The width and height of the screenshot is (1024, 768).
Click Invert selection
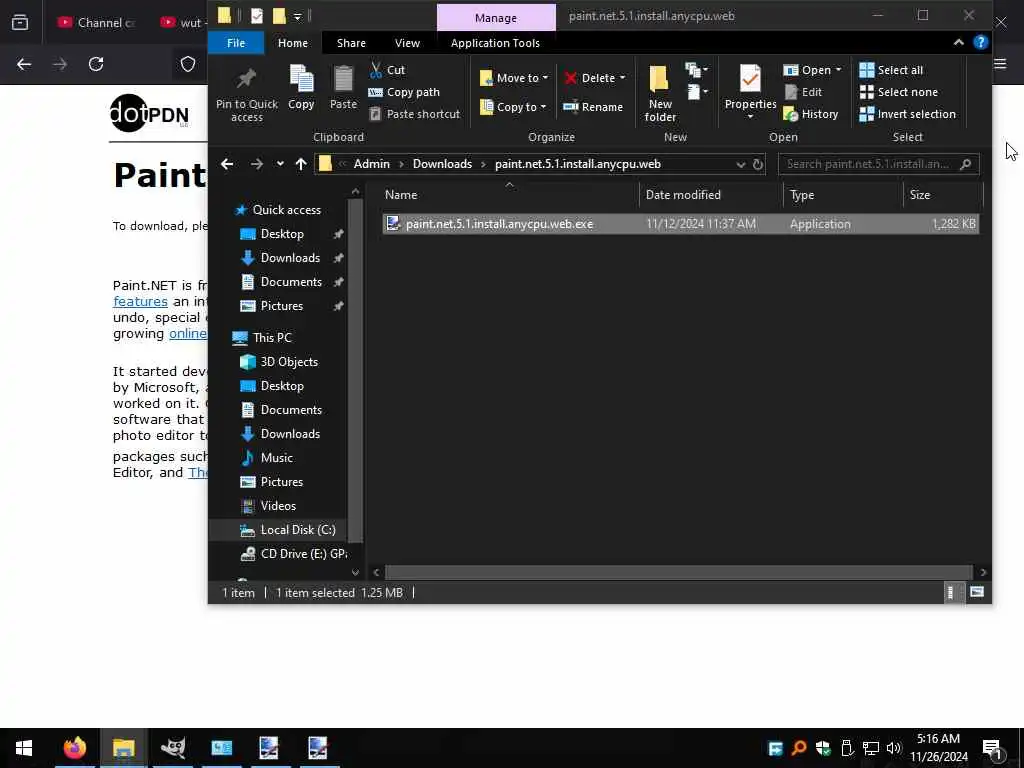908,114
